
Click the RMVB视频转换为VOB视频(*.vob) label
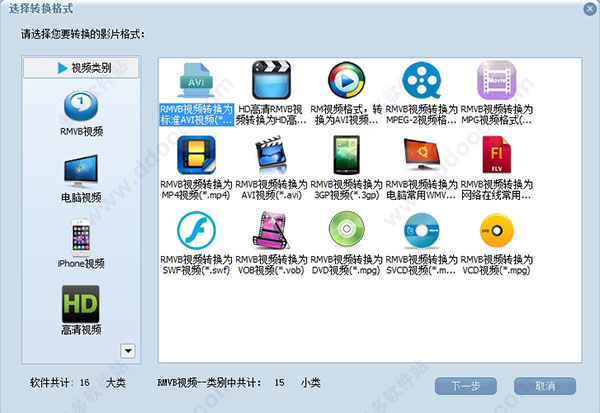point(271,265)
